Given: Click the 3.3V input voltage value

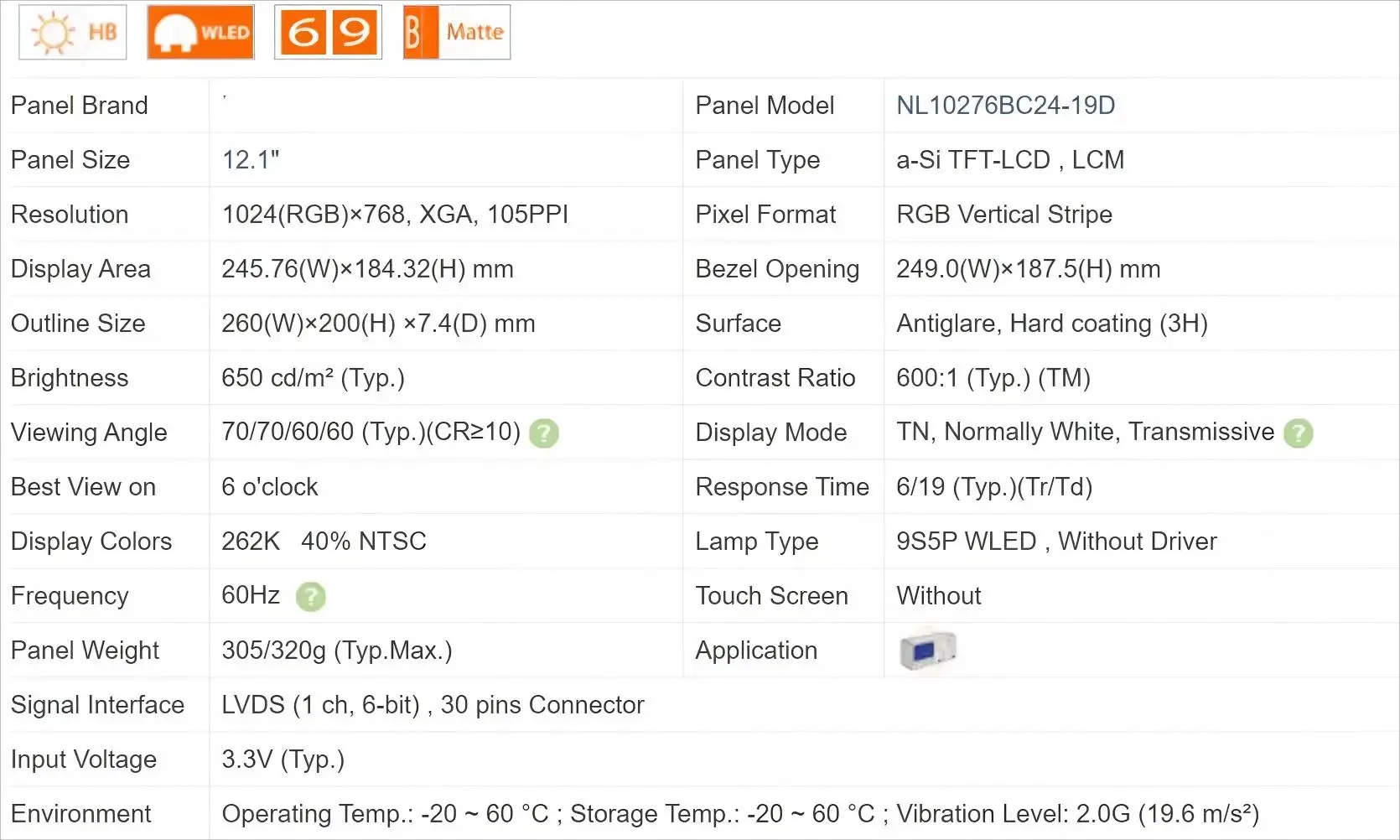Looking at the screenshot, I should tap(283, 760).
